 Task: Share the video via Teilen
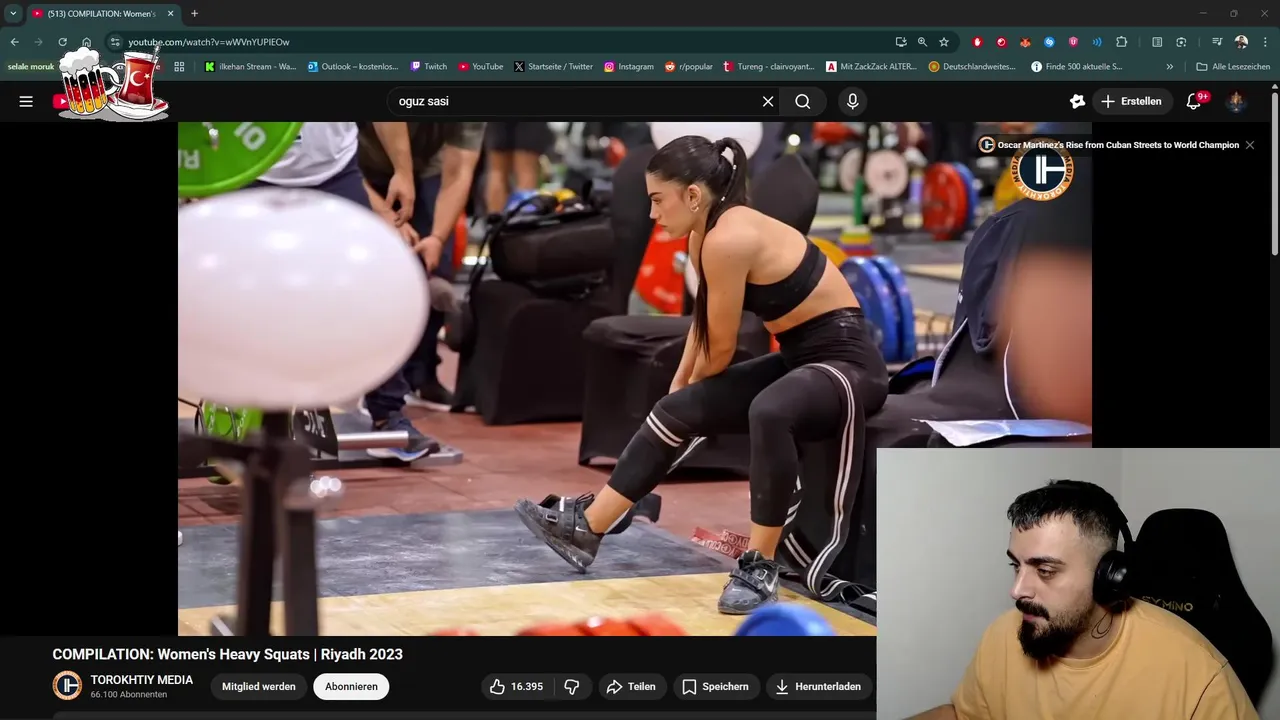(630, 686)
